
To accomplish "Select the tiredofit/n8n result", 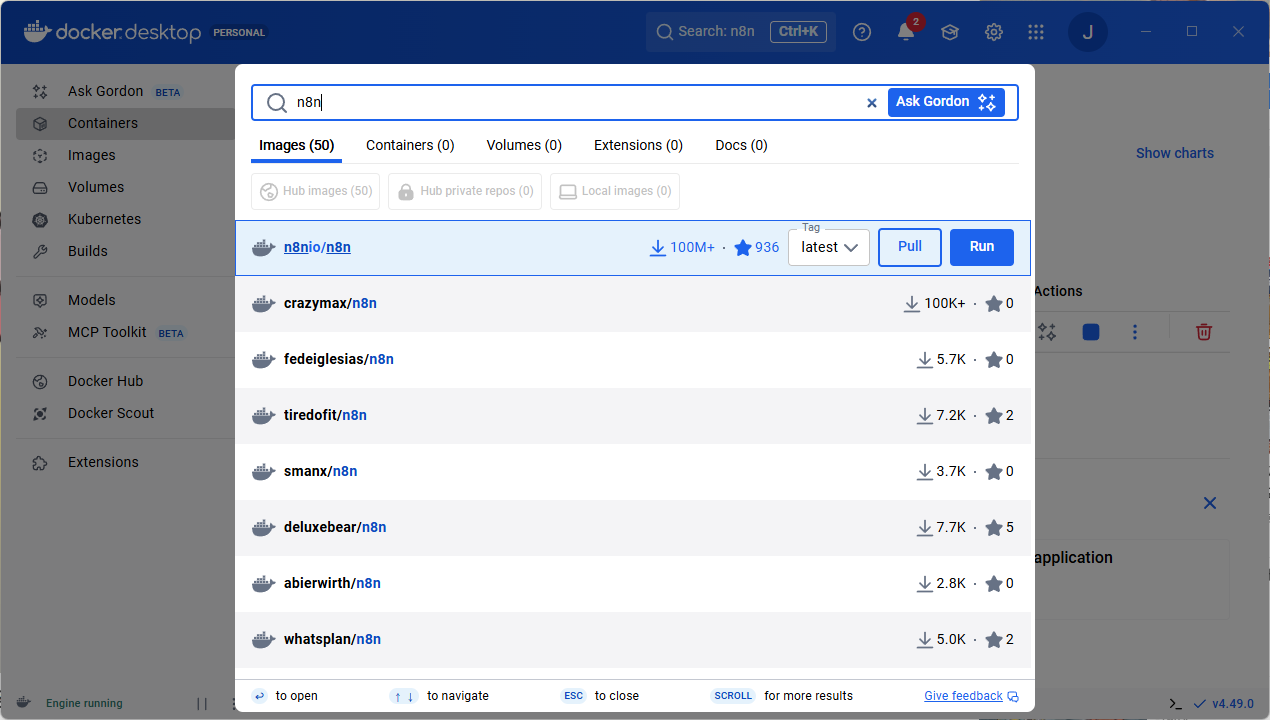I will 635,415.
